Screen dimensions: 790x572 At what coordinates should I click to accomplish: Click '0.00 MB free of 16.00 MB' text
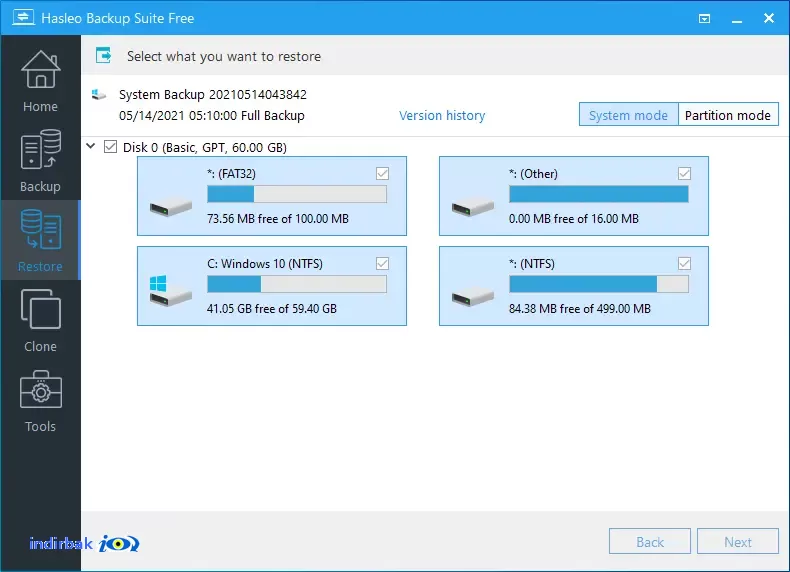[x=574, y=218]
